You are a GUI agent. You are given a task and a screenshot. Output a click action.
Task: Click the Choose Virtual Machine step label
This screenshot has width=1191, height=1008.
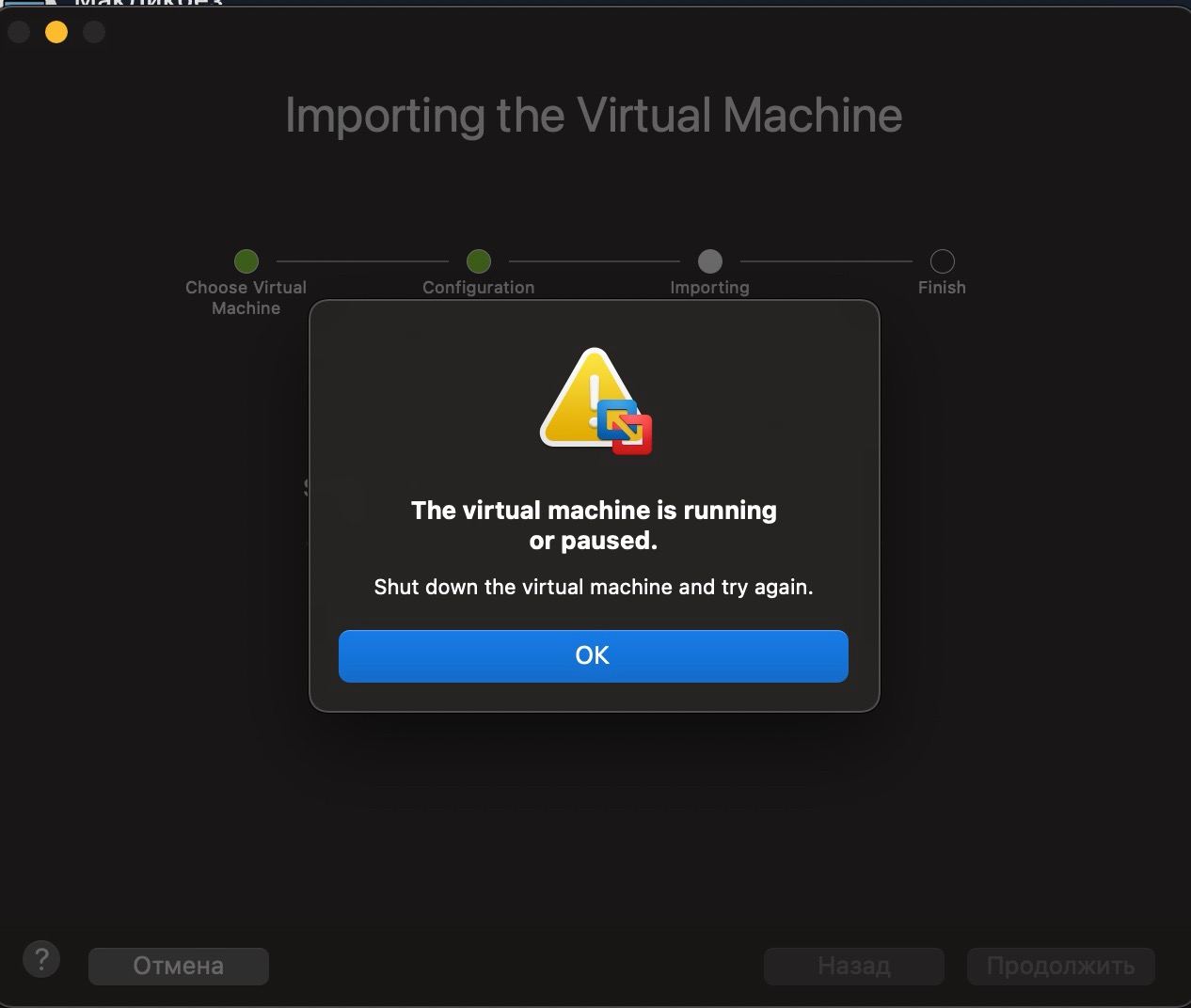[246, 297]
